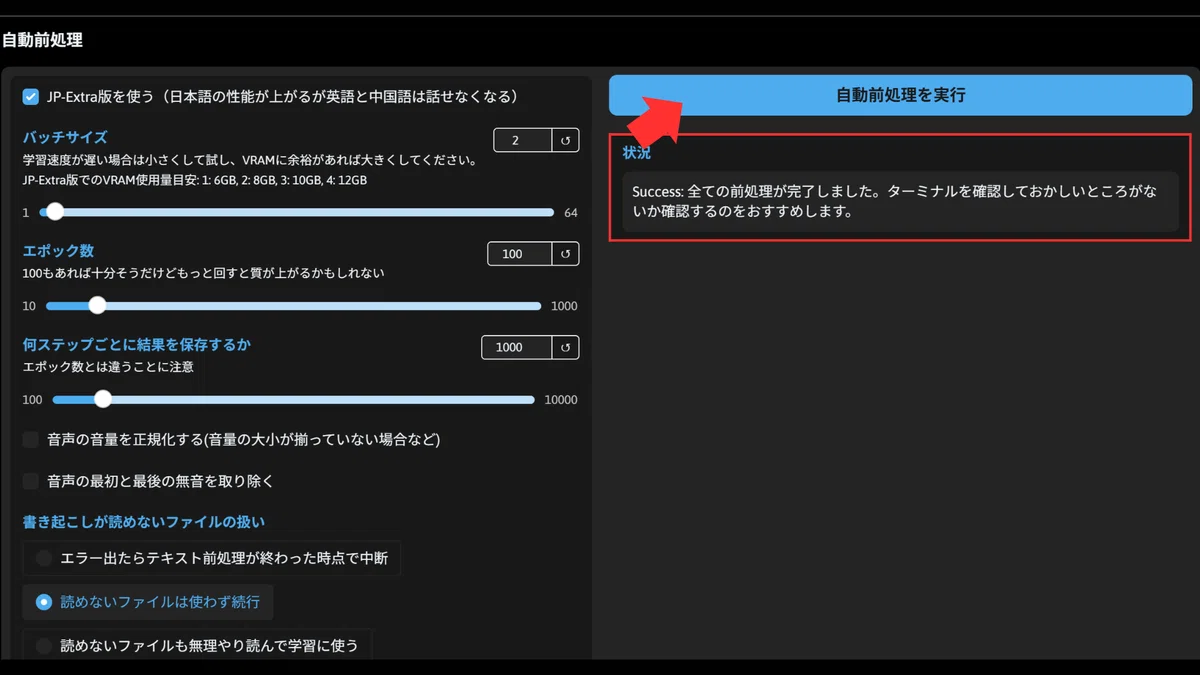This screenshot has width=1200, height=675.
Task: Click the batch size slider handle
Action: click(x=55, y=212)
